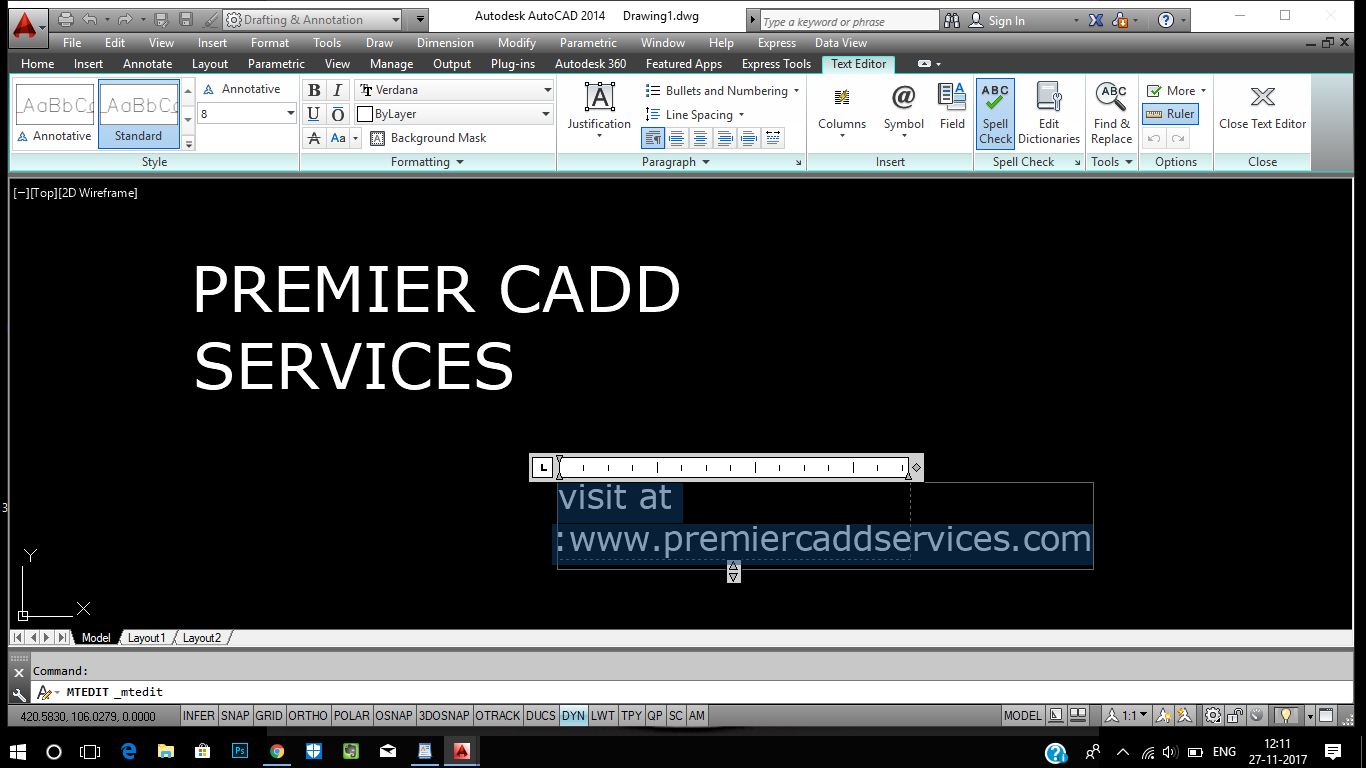Open the Express Tools ribbon tab
Screen dimensions: 1366x768
(776, 63)
